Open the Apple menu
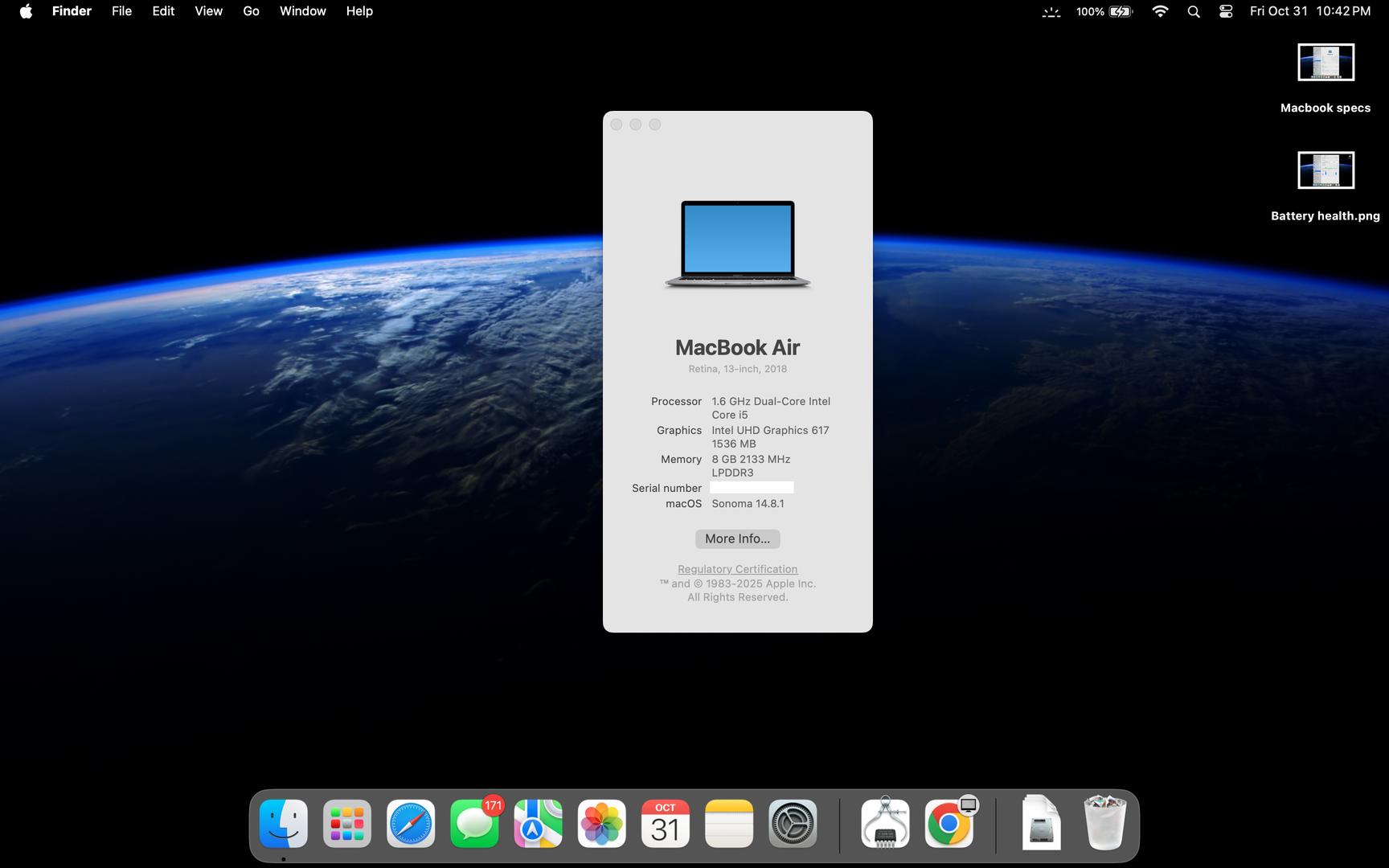Screen dimensions: 1389x868 (x=26, y=11)
